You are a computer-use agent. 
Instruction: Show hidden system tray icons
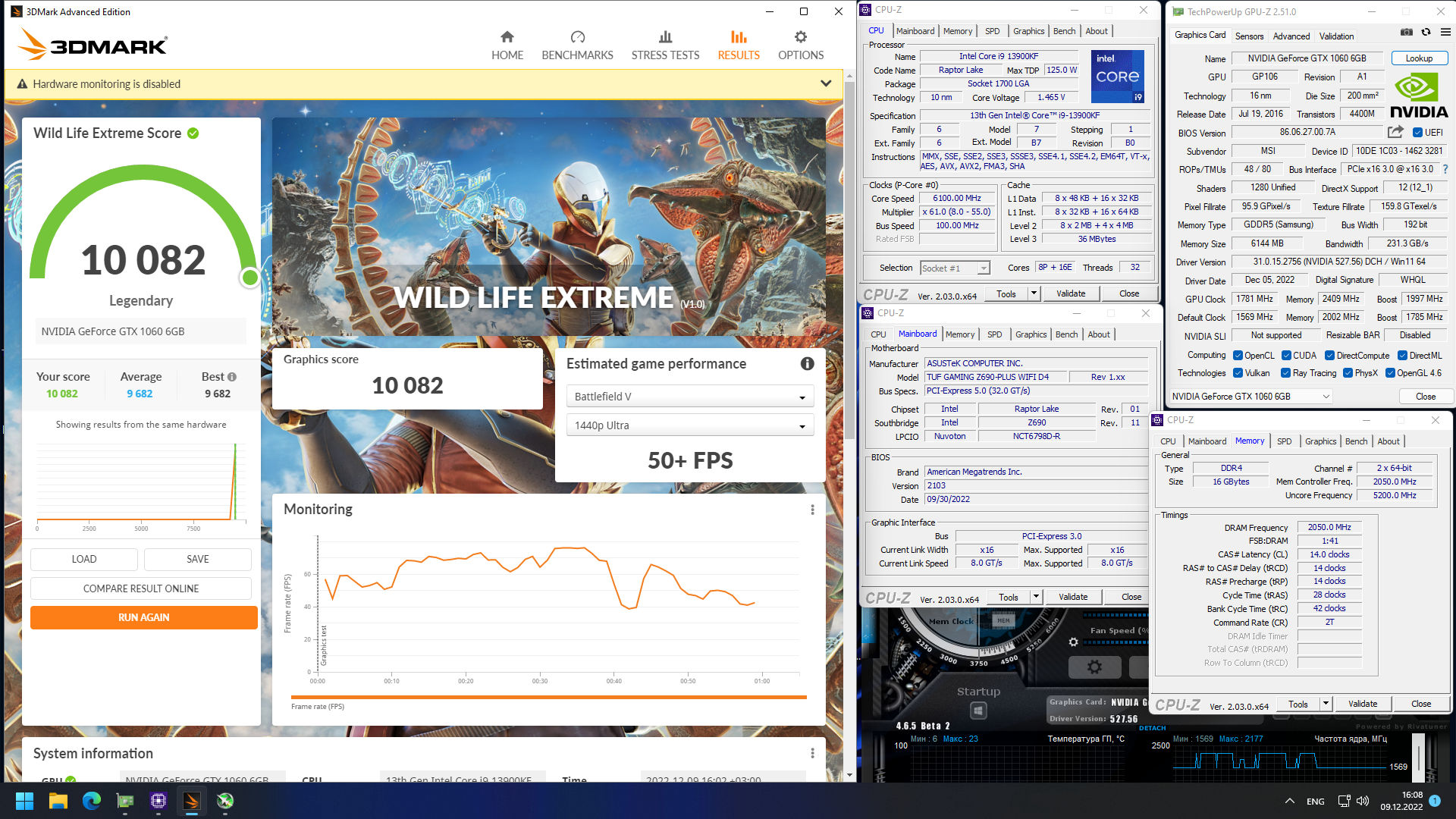[1289, 801]
